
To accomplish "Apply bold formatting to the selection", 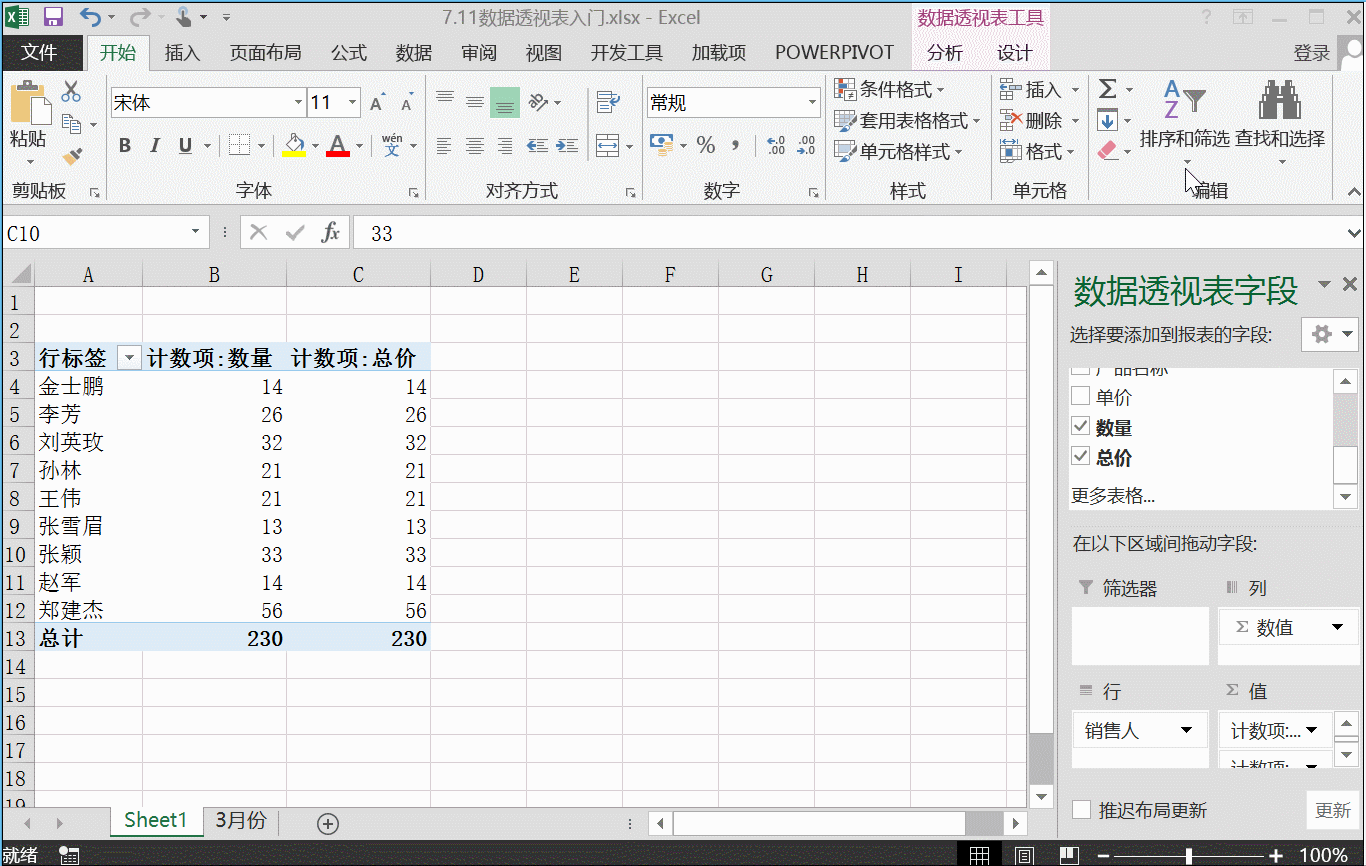I will [x=124, y=145].
